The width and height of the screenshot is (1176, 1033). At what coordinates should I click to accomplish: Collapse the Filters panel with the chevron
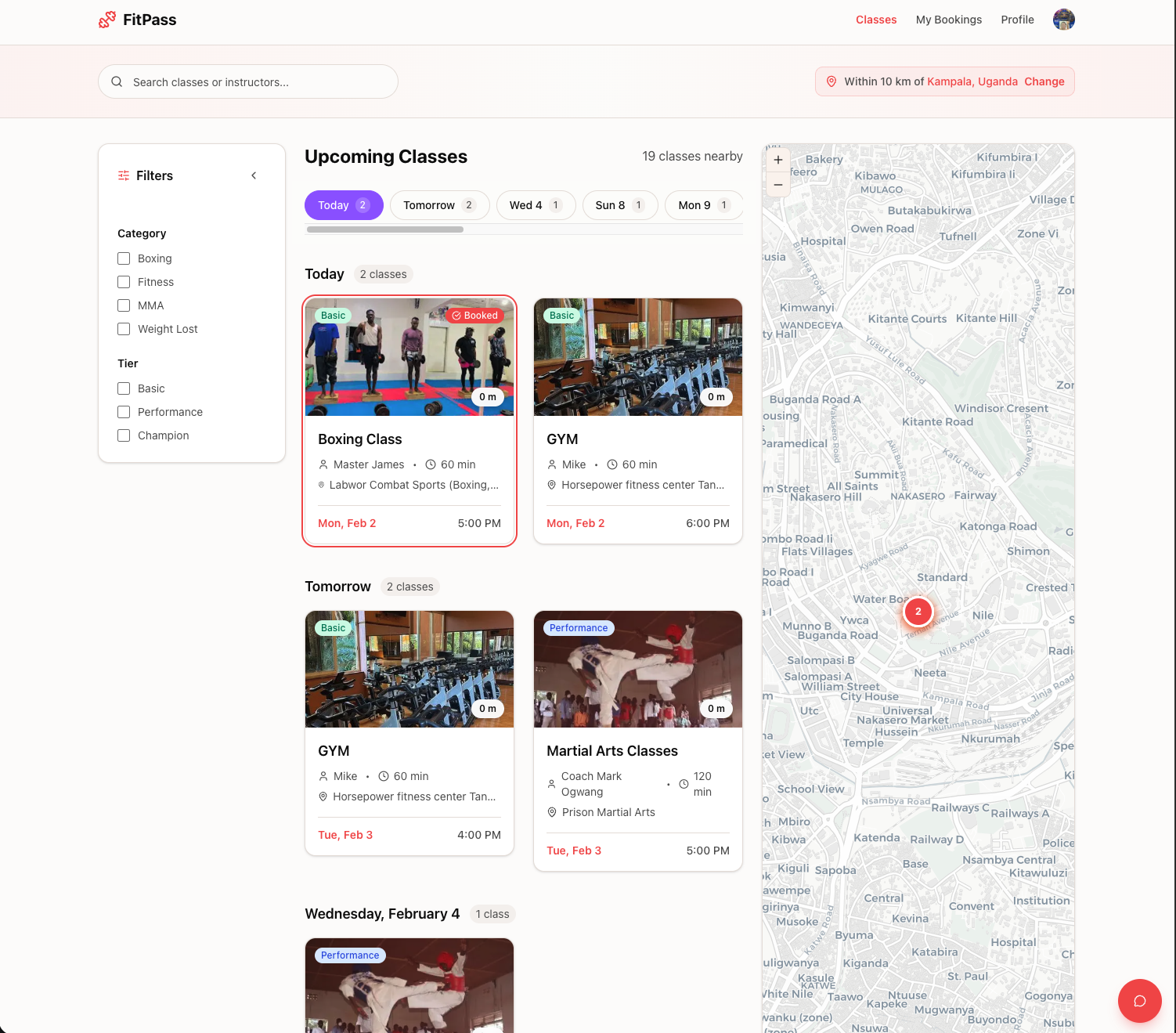[x=254, y=175]
